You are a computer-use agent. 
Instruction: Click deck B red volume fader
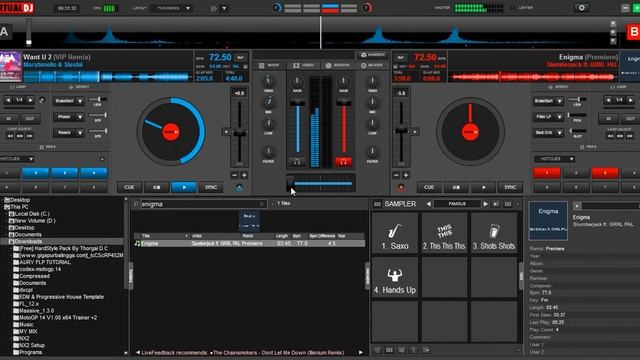click(343, 102)
